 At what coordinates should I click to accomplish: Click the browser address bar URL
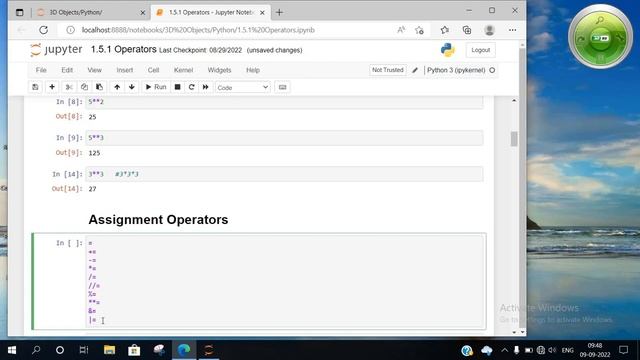pyautogui.click(x=198, y=30)
